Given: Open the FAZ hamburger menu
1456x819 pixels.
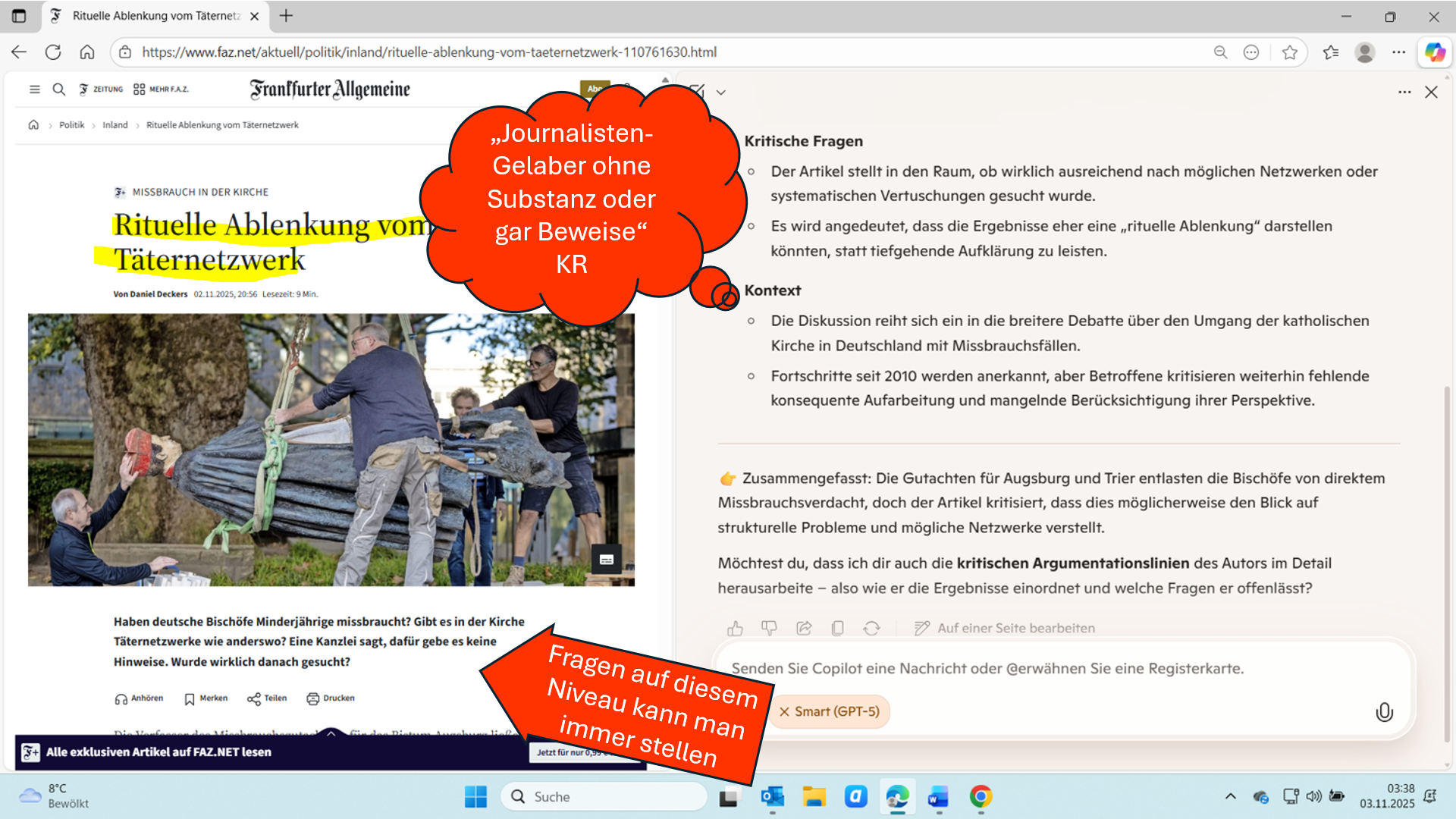Looking at the screenshot, I should coord(34,89).
